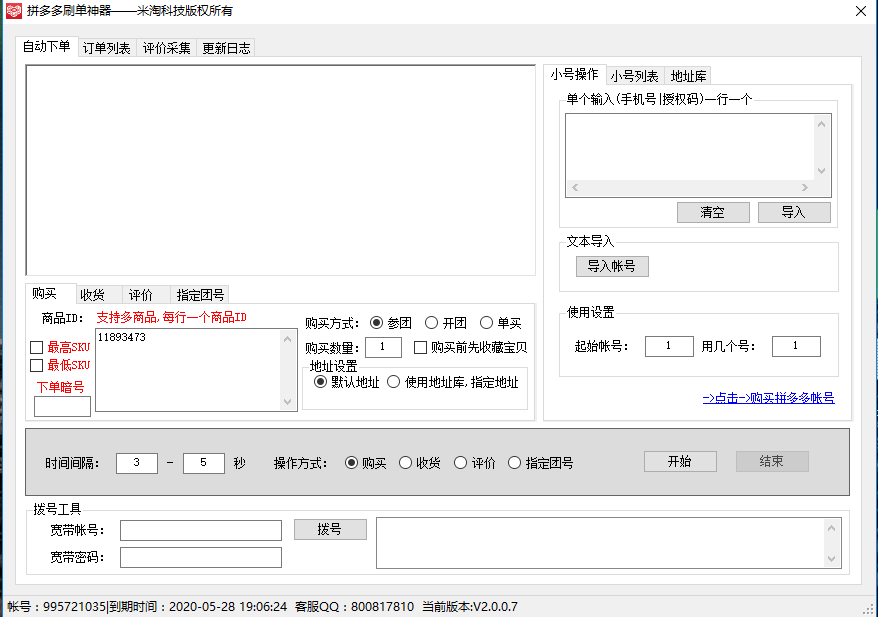This screenshot has height=617, width=878.
Task: Click the 开始 button
Action: click(680, 461)
